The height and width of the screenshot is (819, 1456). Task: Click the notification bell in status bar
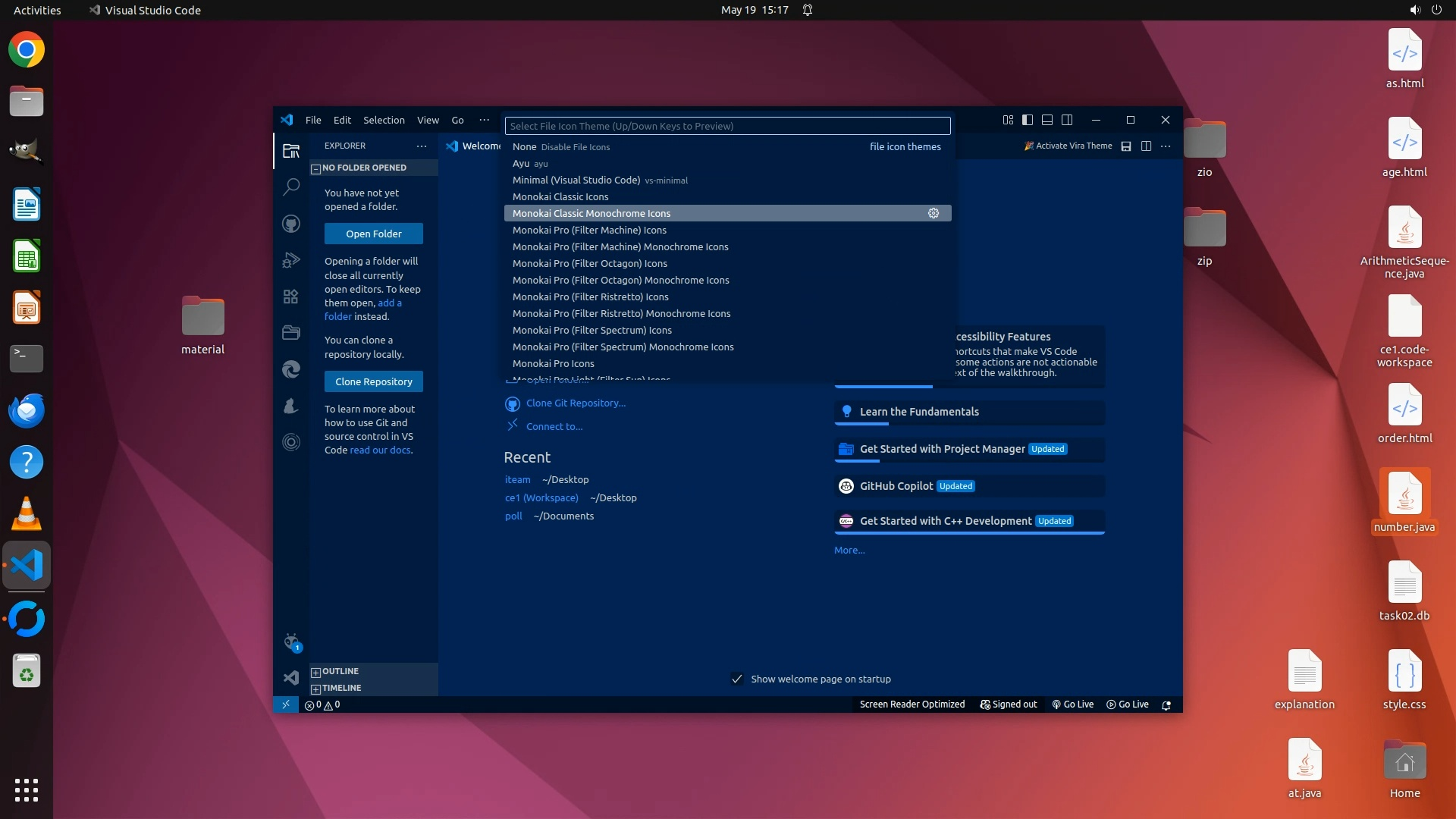tap(1166, 704)
